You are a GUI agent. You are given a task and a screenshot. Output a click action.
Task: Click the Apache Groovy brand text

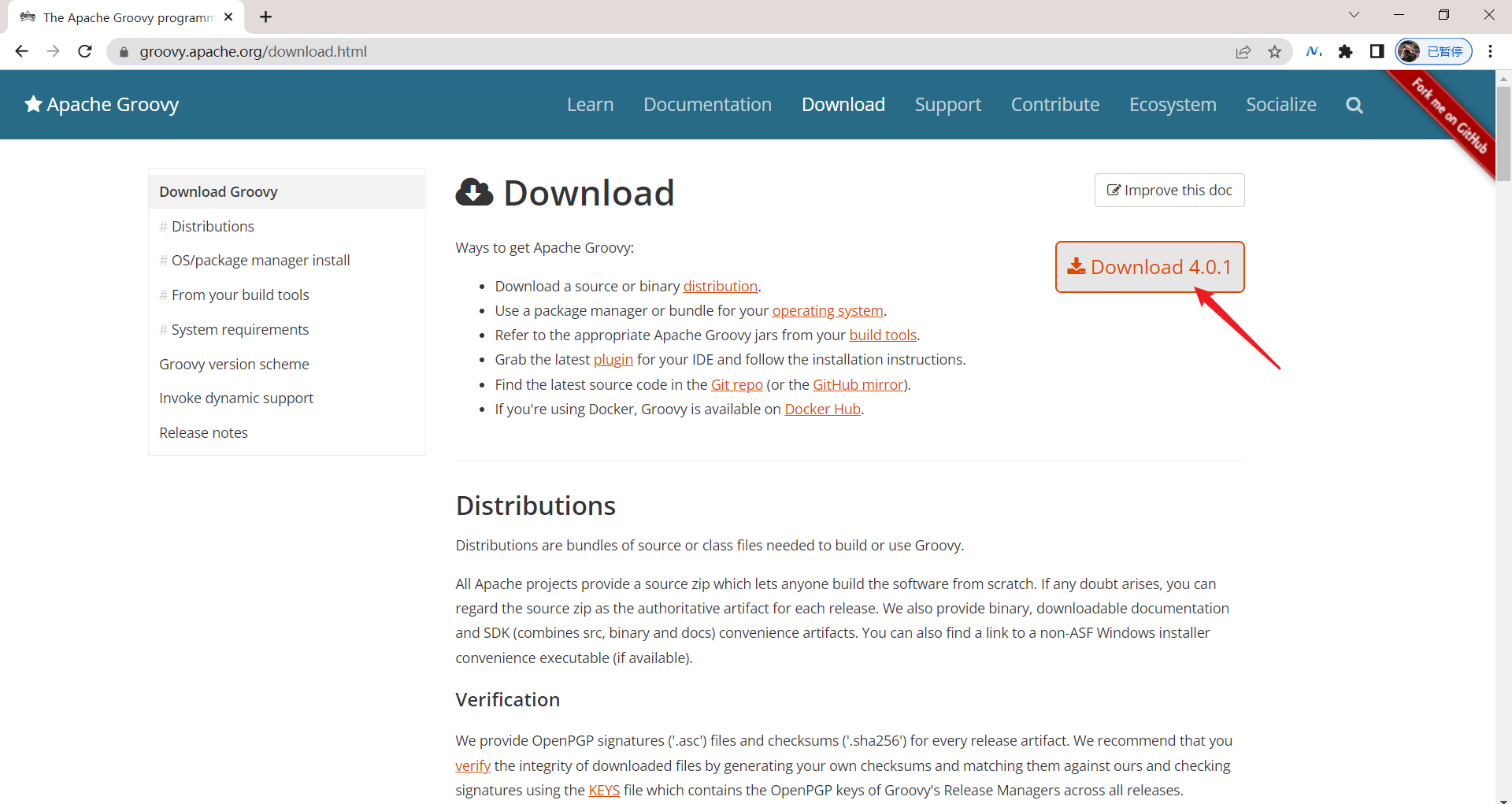pos(113,105)
